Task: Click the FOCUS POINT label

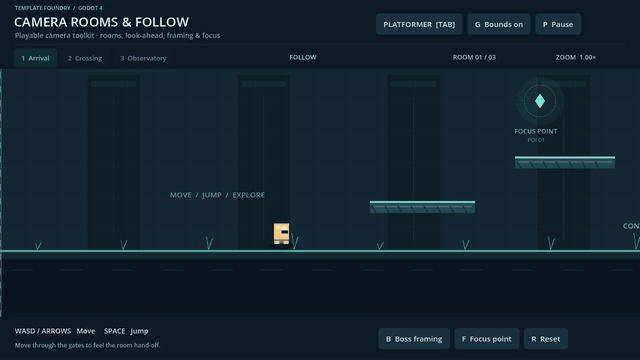Action: pyautogui.click(x=536, y=131)
